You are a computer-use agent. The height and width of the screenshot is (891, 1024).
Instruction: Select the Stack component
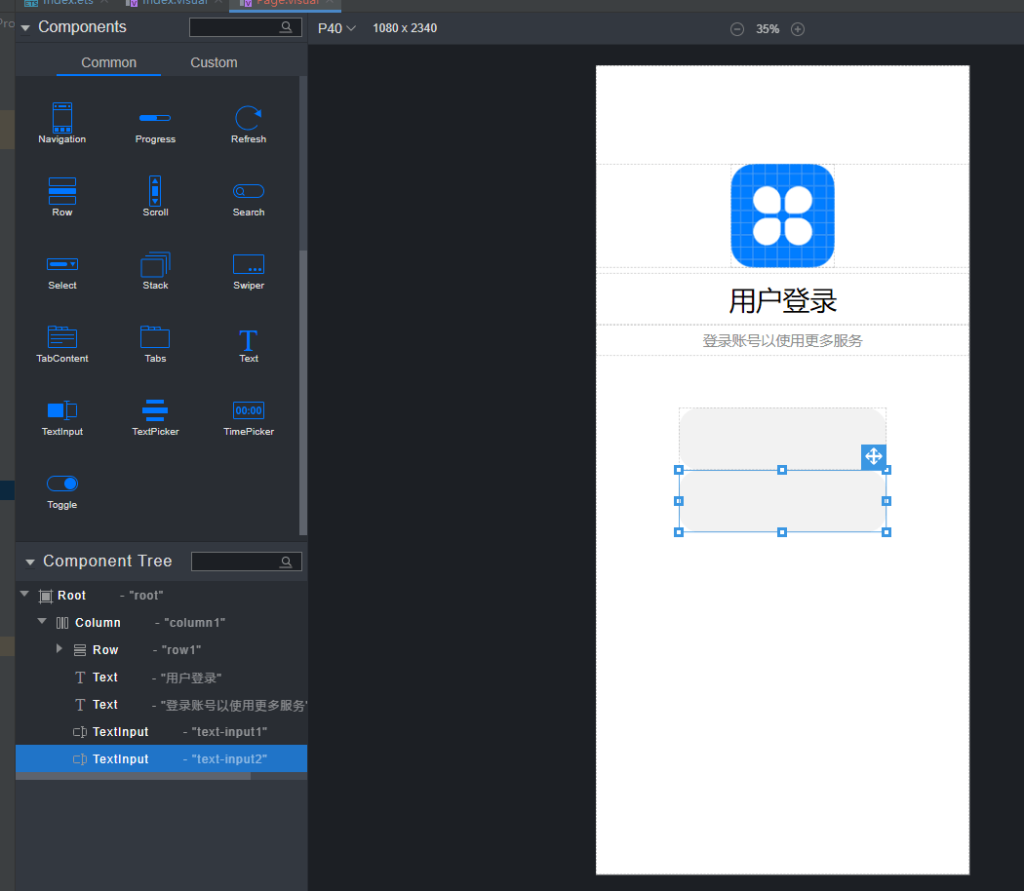click(155, 266)
